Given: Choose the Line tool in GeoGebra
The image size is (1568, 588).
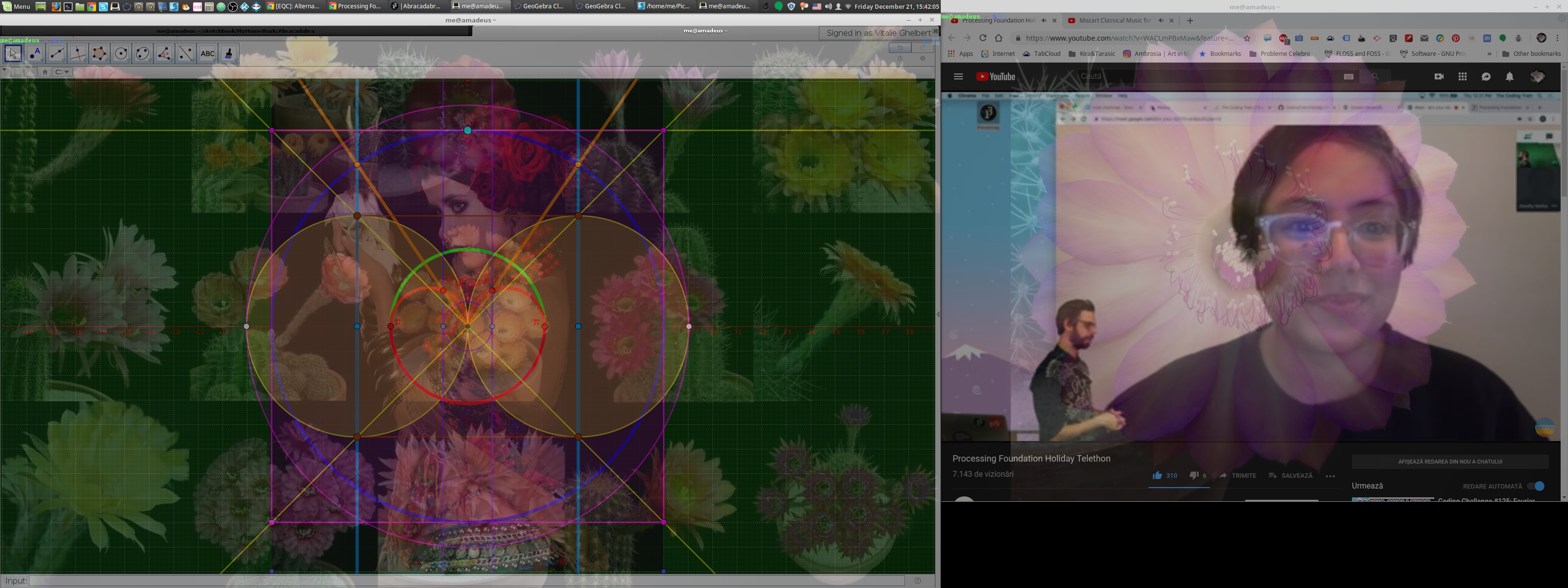Looking at the screenshot, I should pyautogui.click(x=57, y=53).
